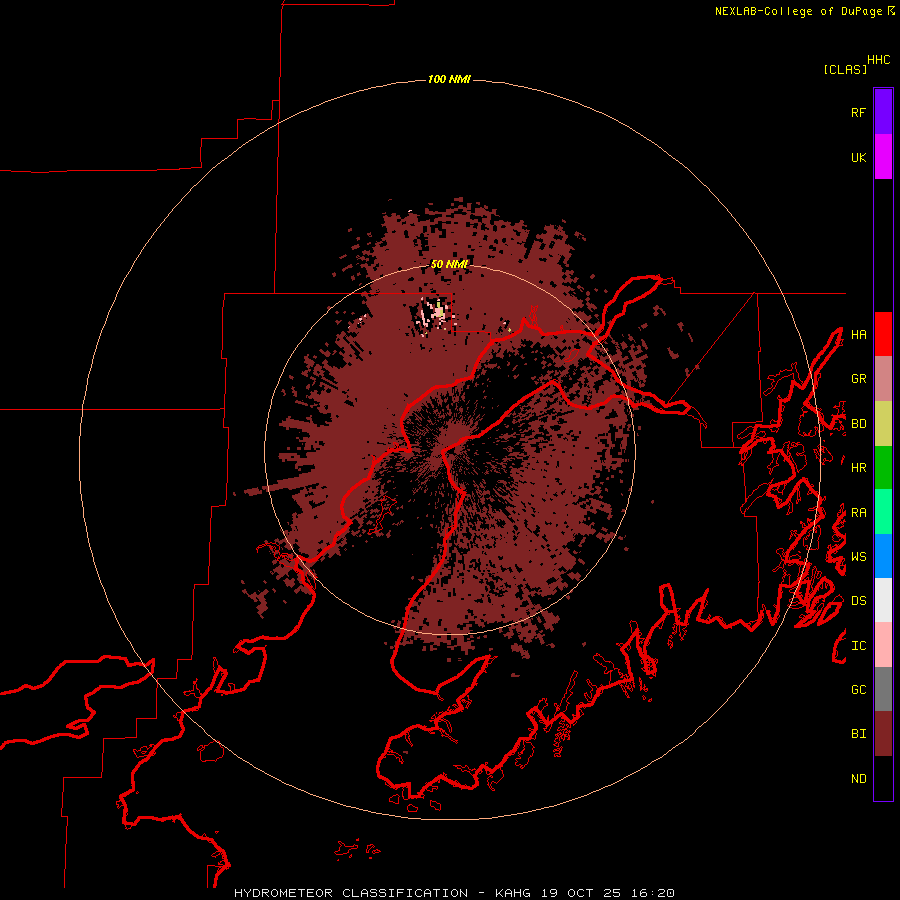
Task: Click the RF legend label
Action: 858,112
